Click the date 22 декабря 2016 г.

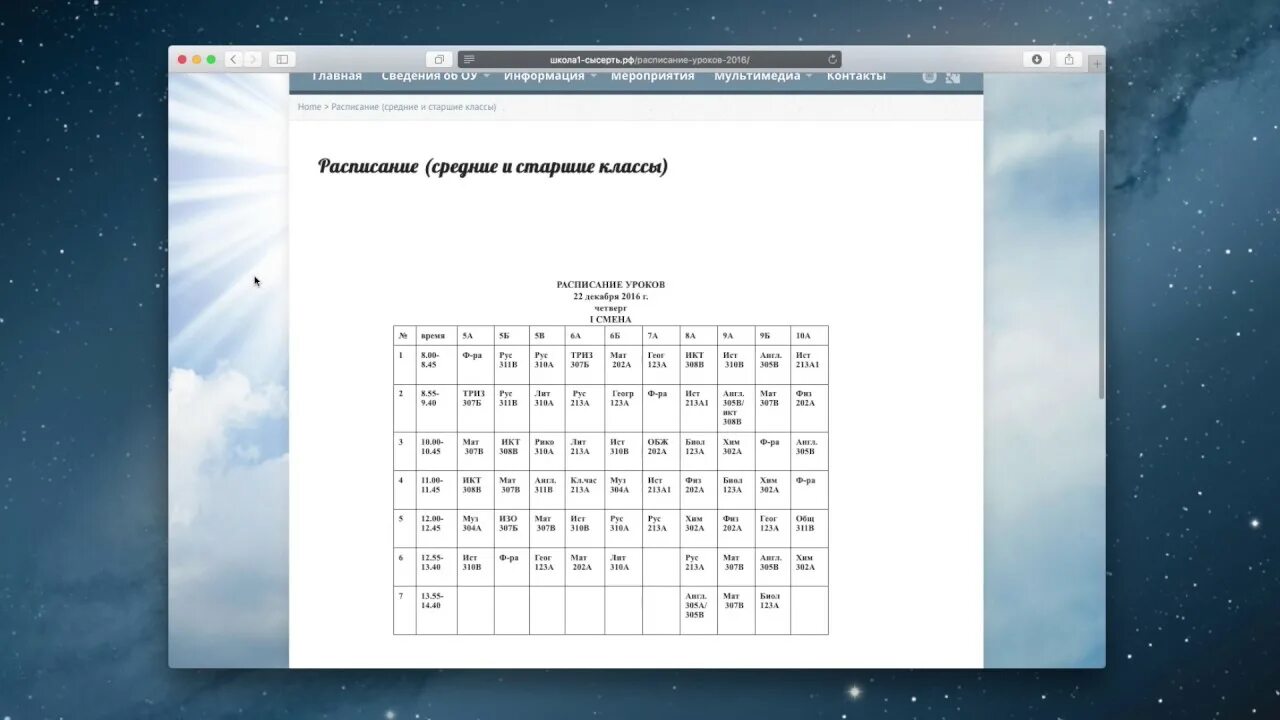610,297
